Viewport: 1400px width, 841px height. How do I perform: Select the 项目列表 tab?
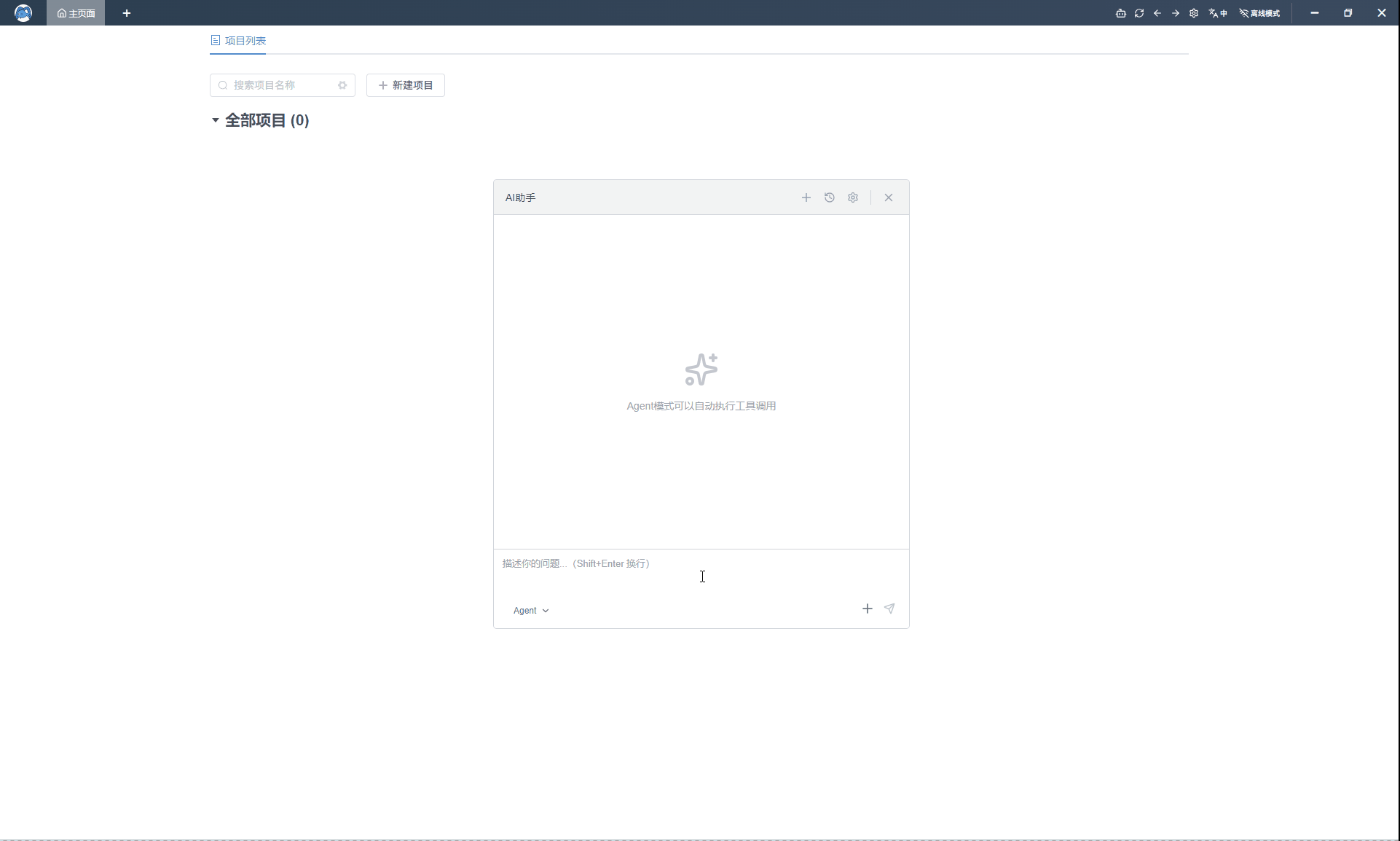[239, 41]
